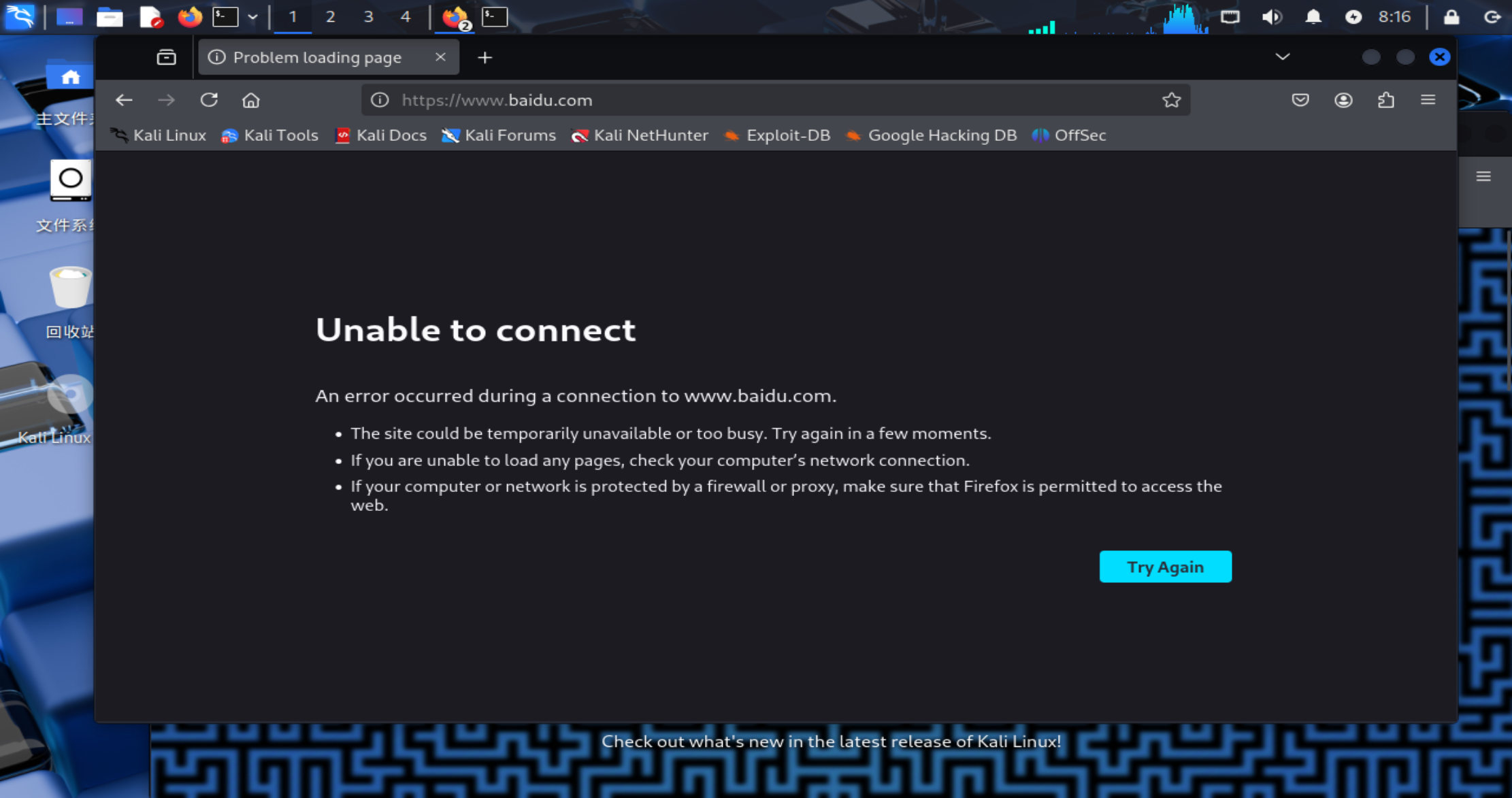Expand the terminal launcher dropdown arrow
Viewport: 1512px width, 798px height.
point(252,17)
